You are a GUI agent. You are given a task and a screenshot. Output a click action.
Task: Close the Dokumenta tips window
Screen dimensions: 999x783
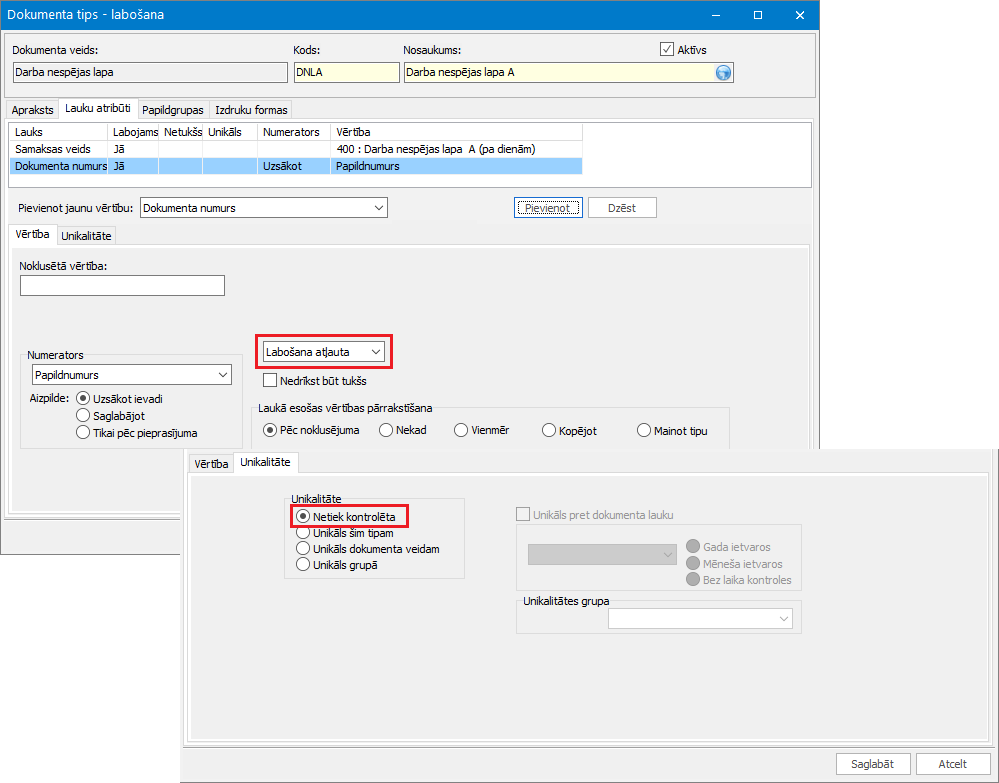[800, 15]
